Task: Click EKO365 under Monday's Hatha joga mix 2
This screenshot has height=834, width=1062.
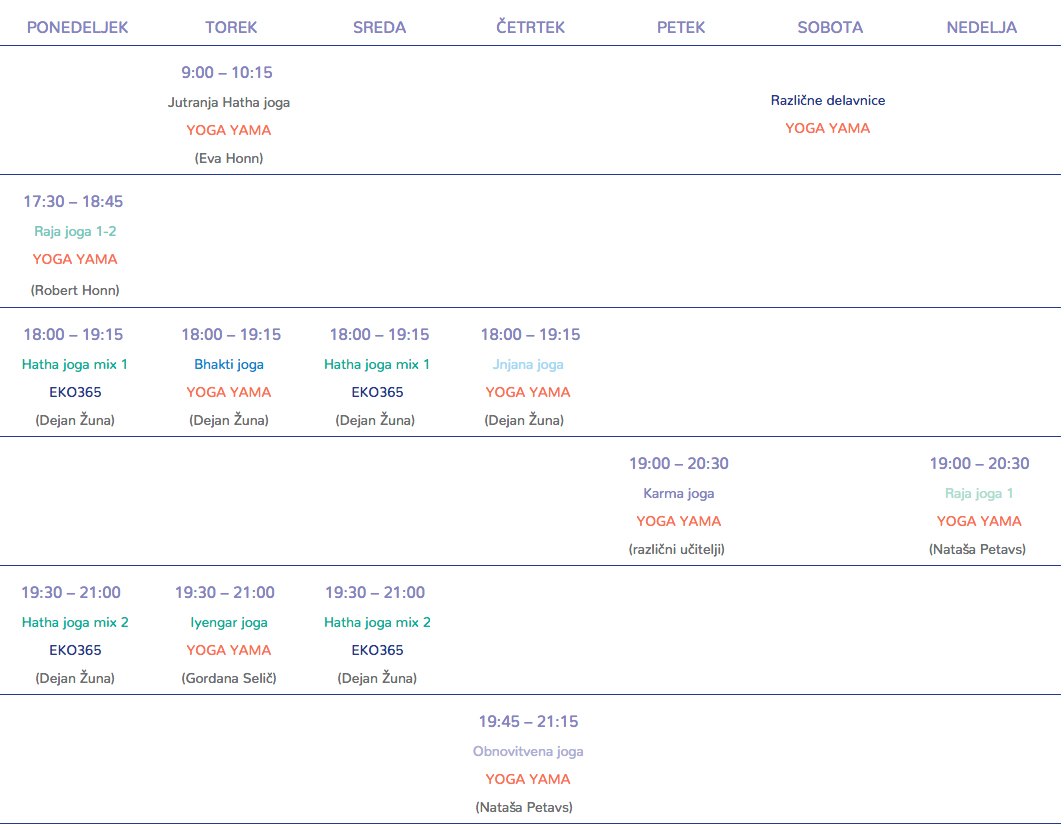Action: coord(75,650)
